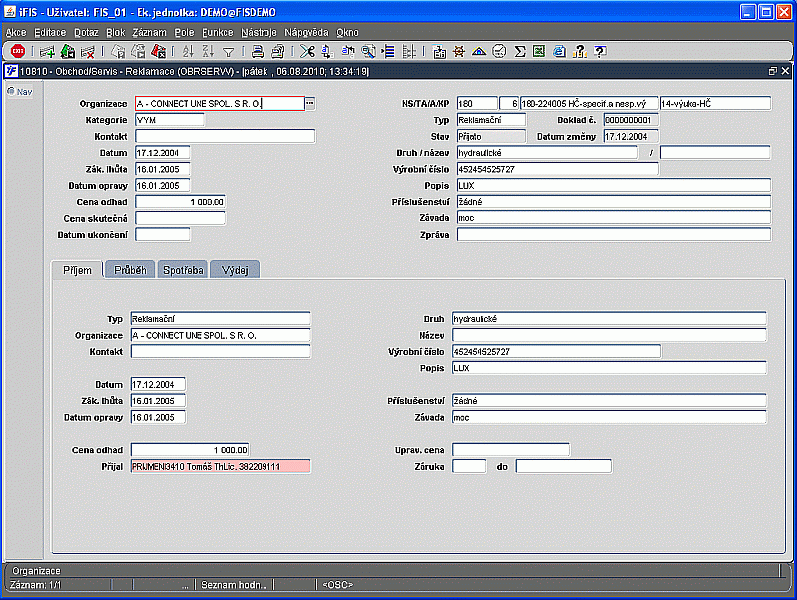Click the Cena odhad field in Příjem tab
The width and height of the screenshot is (797, 600).
point(190,450)
